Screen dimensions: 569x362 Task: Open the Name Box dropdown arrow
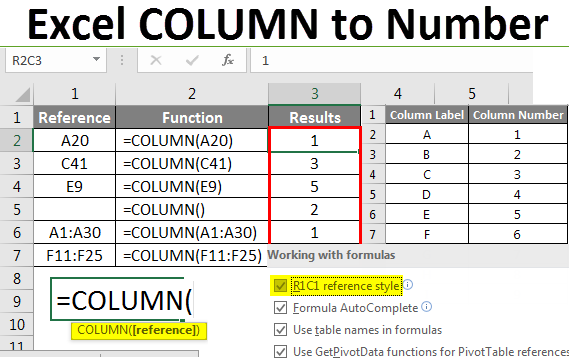(x=96, y=59)
